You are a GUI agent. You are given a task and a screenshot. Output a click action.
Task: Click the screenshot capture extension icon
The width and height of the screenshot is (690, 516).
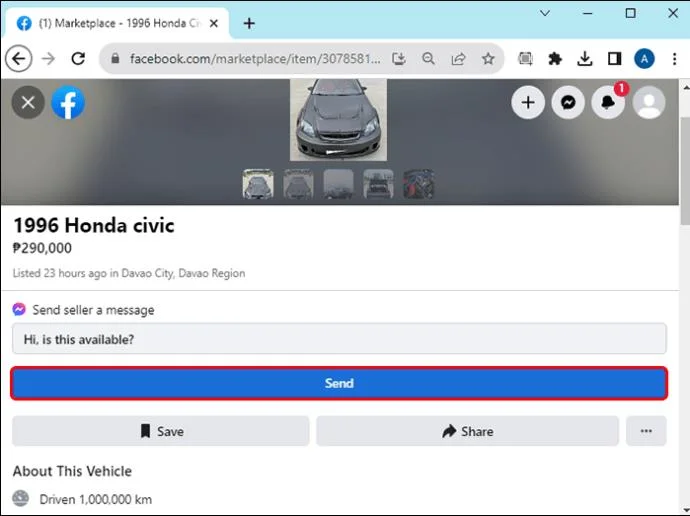(x=525, y=59)
